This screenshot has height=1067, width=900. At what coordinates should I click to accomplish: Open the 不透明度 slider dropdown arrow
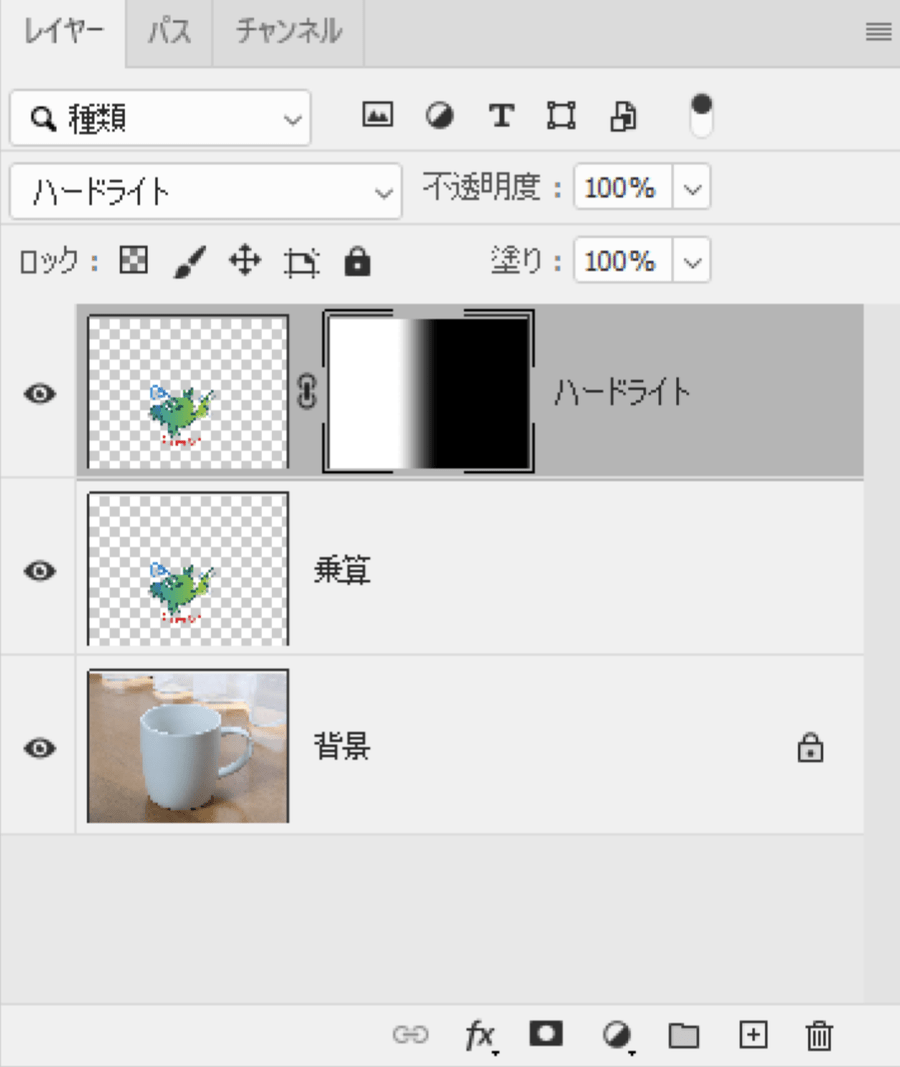[x=692, y=187]
